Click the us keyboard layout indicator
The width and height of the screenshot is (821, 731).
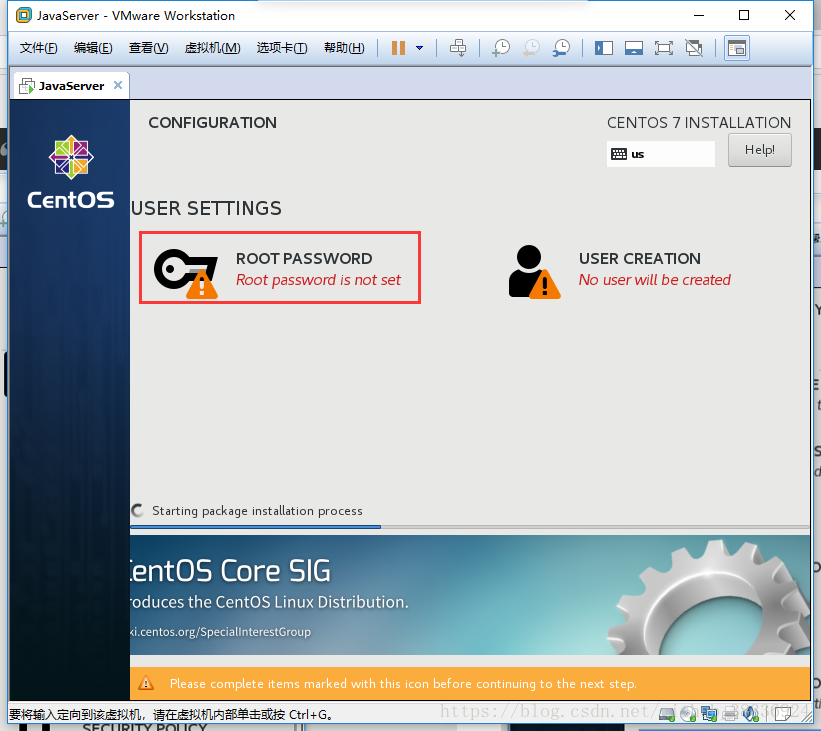(661, 154)
